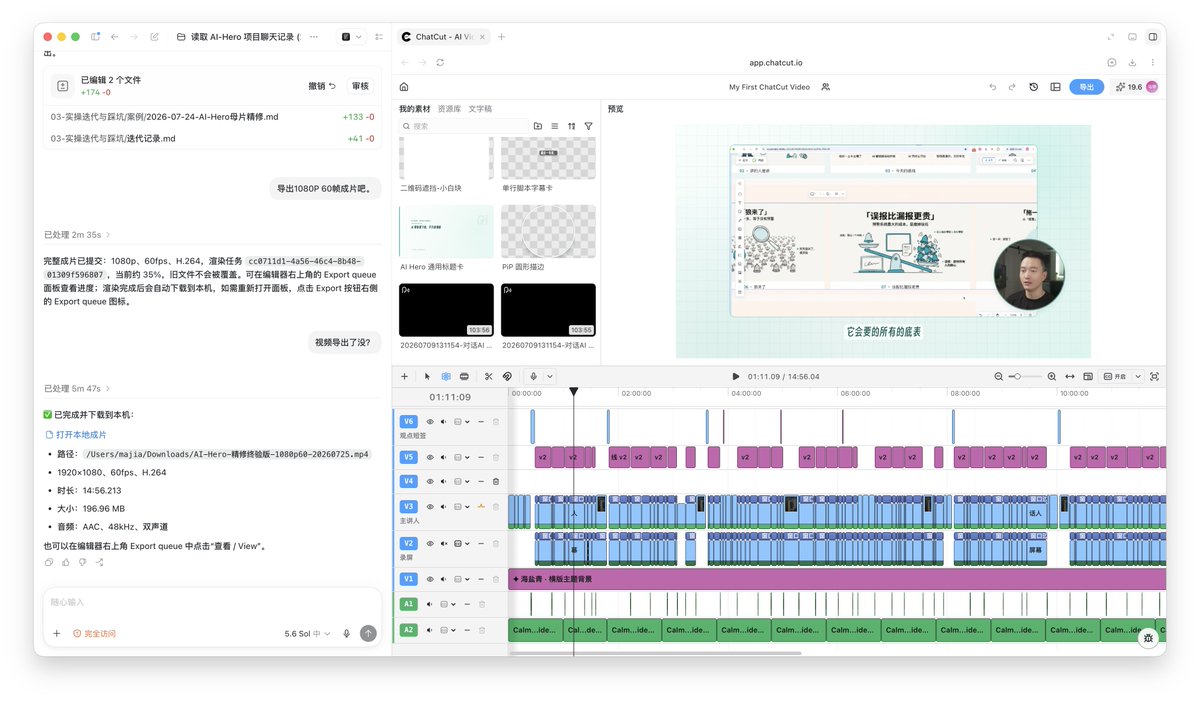
Task: Redo with the ChatCut header redo arrow
Action: (x=1012, y=87)
